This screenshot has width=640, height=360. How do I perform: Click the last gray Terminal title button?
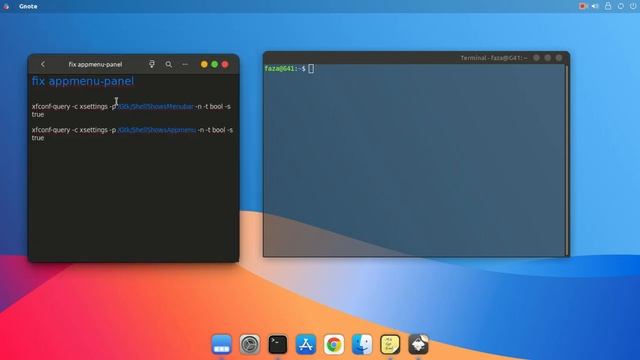tap(559, 58)
